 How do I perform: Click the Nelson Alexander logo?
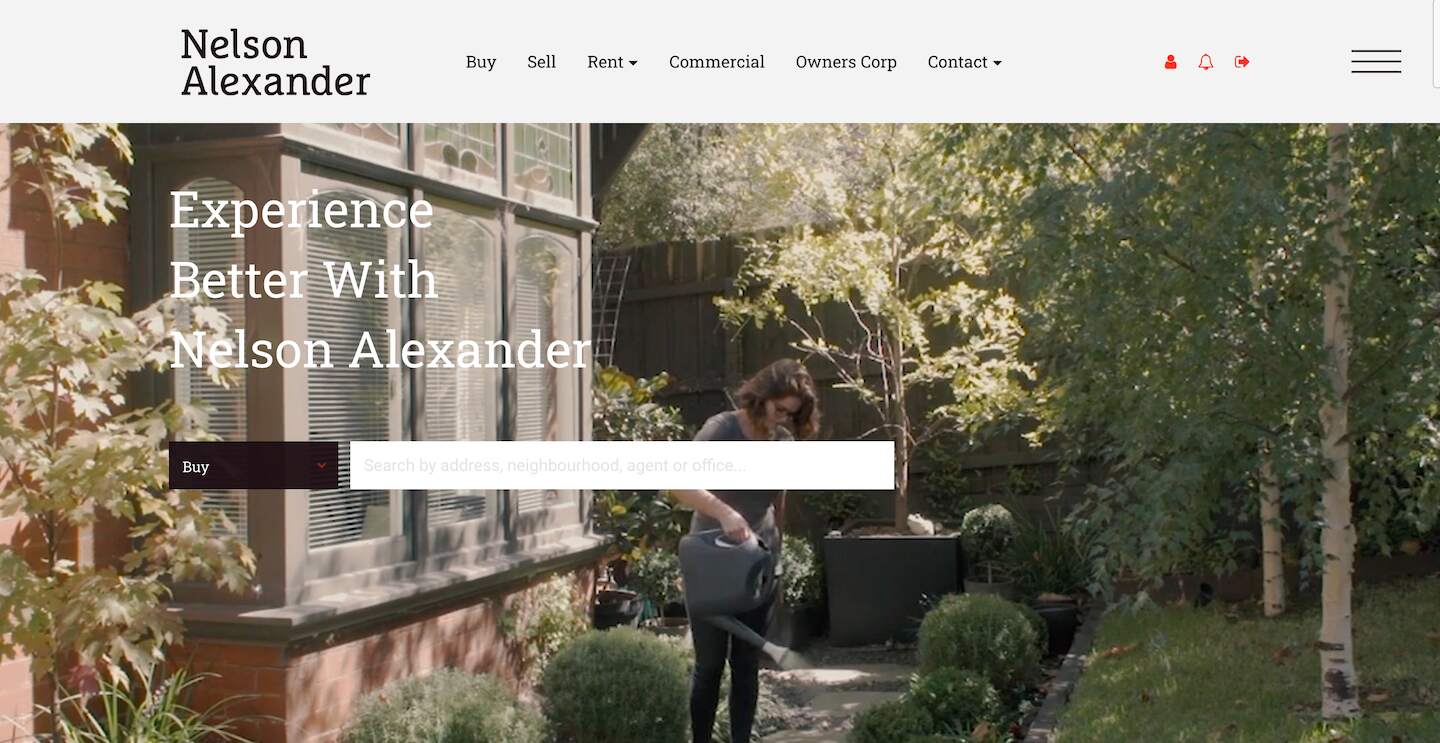click(275, 62)
